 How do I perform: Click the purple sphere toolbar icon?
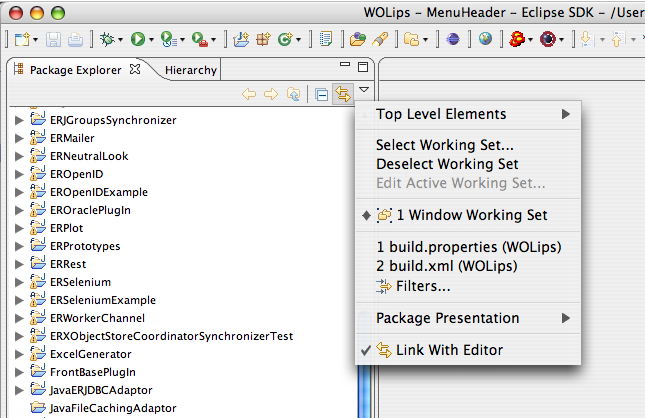coord(453,39)
